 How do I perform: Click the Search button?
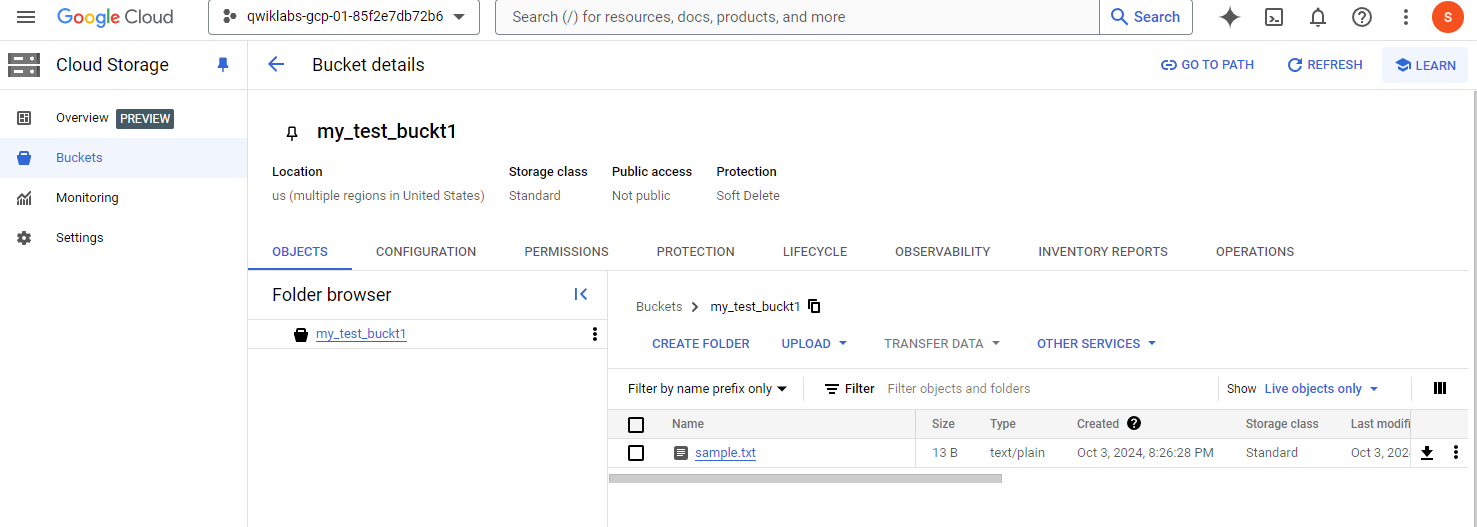coord(1146,17)
